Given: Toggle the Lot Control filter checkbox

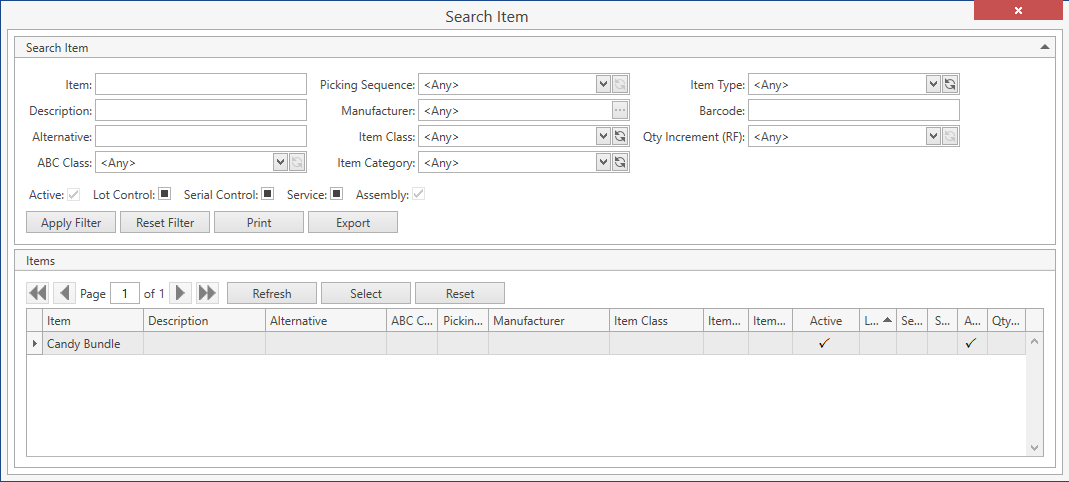Looking at the screenshot, I should point(164,194).
